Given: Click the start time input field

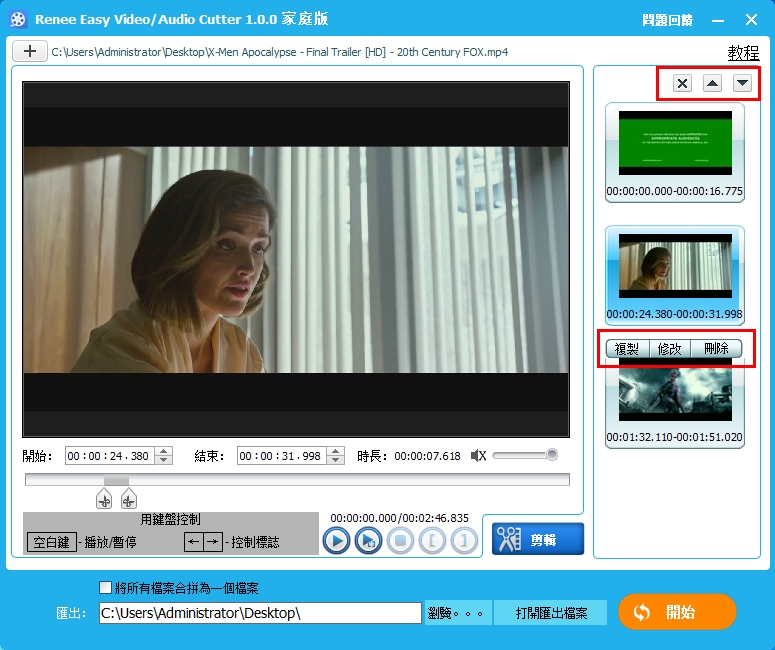Looking at the screenshot, I should (x=110, y=456).
